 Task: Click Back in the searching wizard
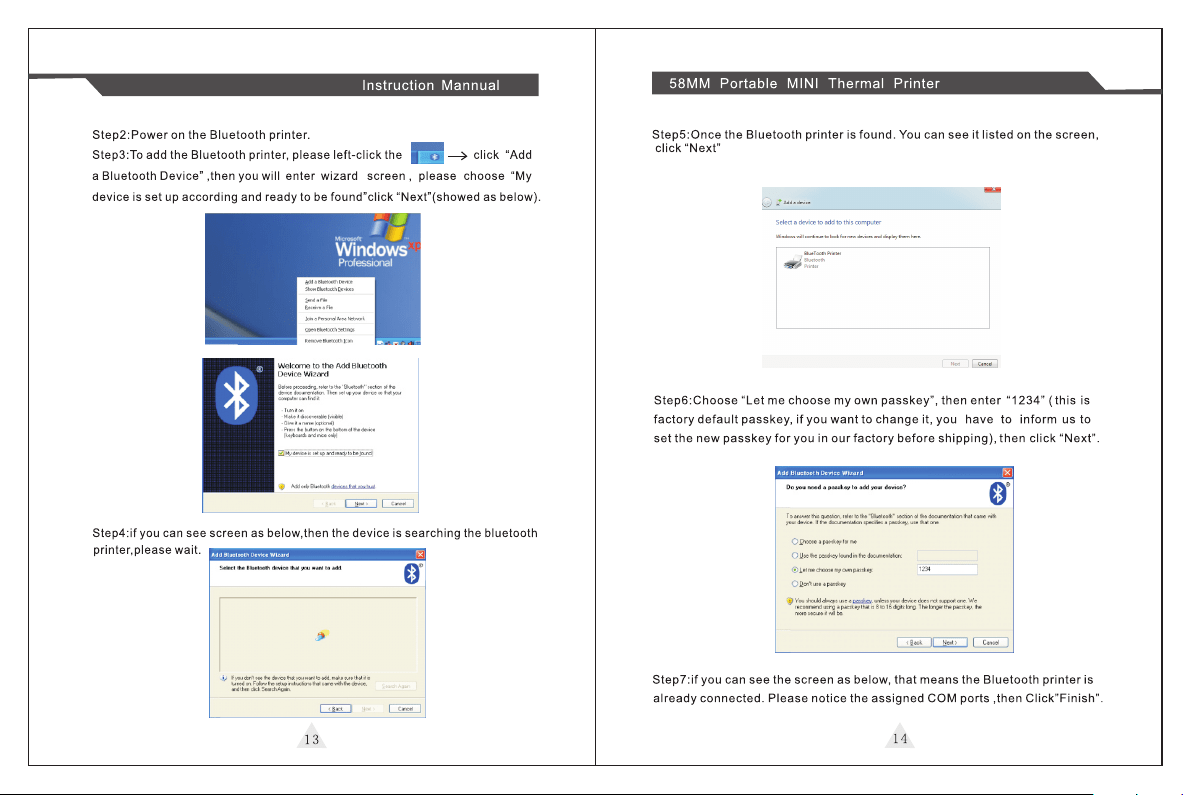point(335,708)
